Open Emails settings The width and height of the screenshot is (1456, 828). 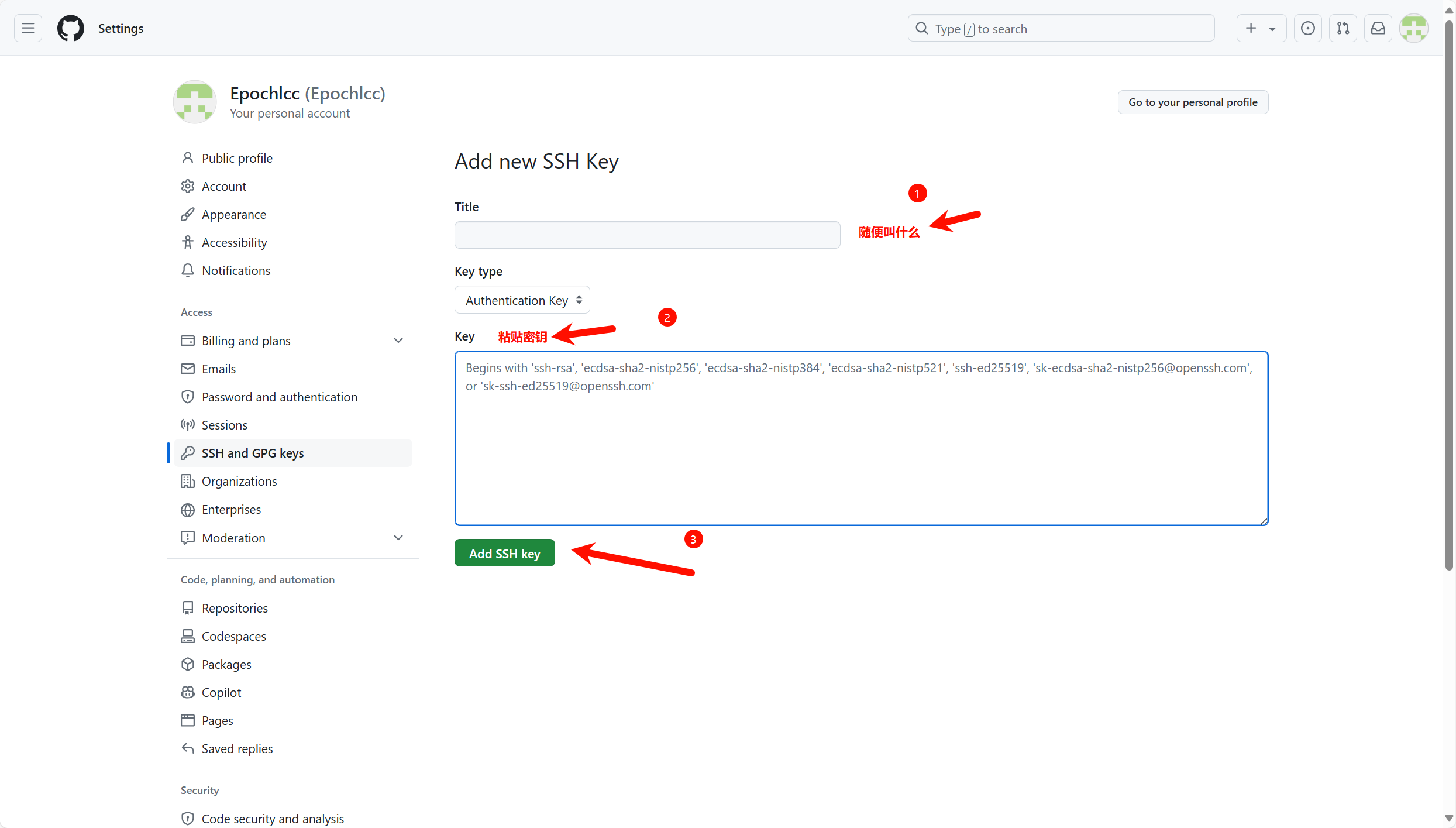[x=293, y=369]
